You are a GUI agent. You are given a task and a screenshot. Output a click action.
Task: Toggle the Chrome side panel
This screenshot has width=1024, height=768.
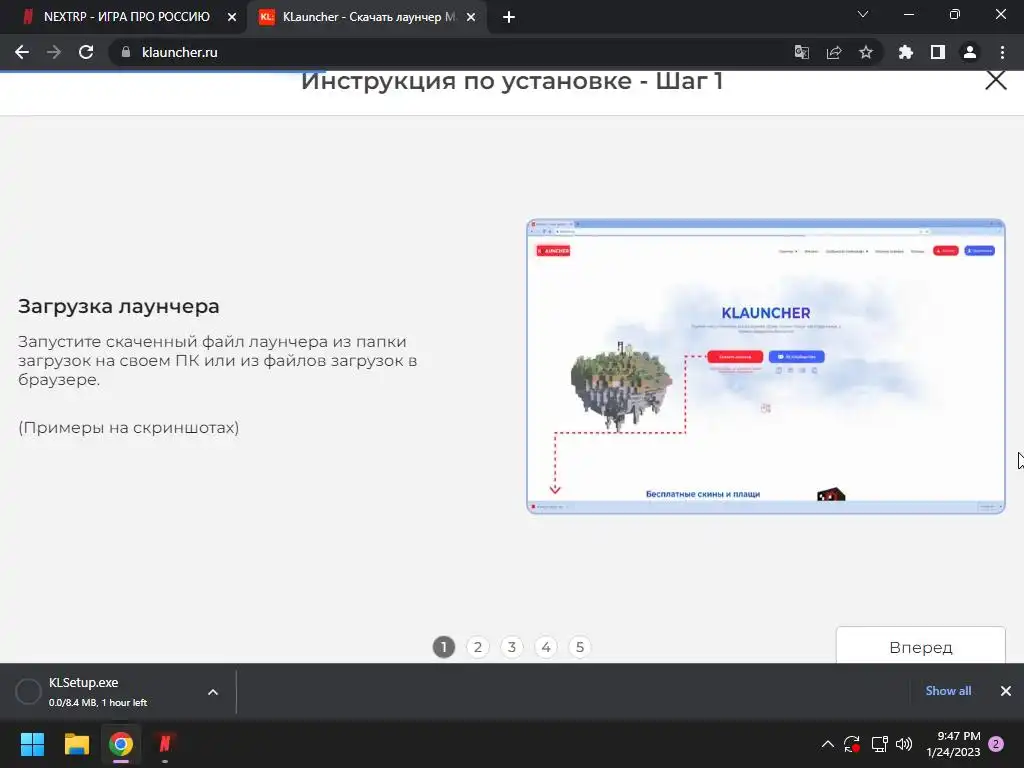coord(938,52)
